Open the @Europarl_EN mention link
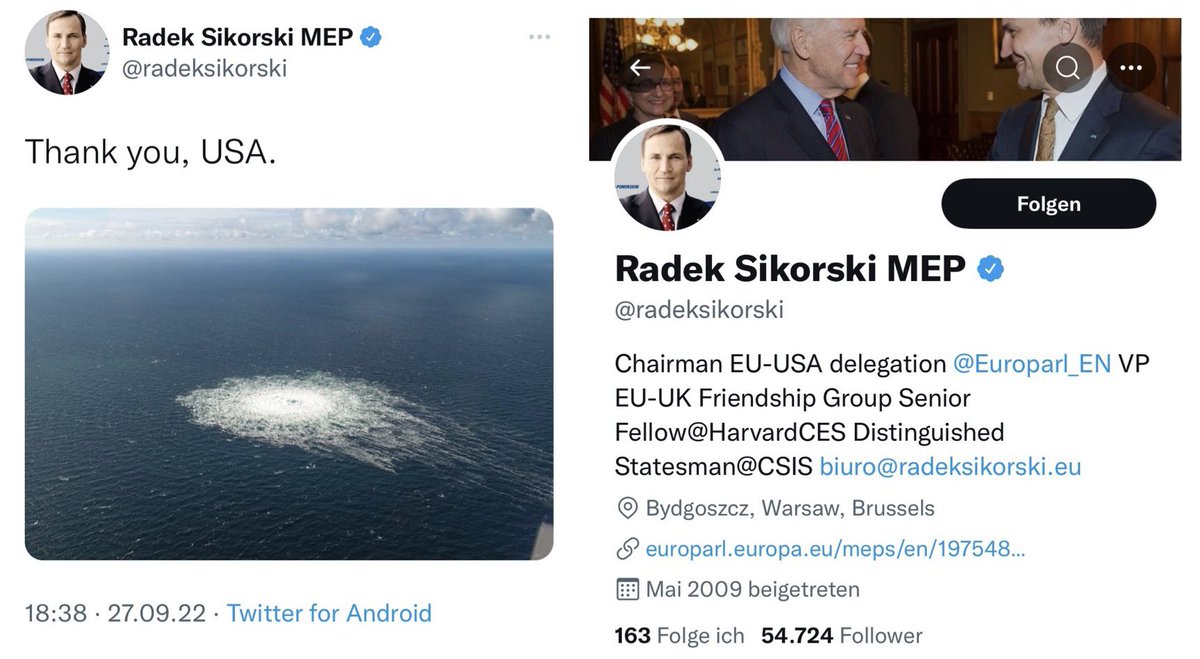The image size is (1200, 659). (x=1032, y=363)
